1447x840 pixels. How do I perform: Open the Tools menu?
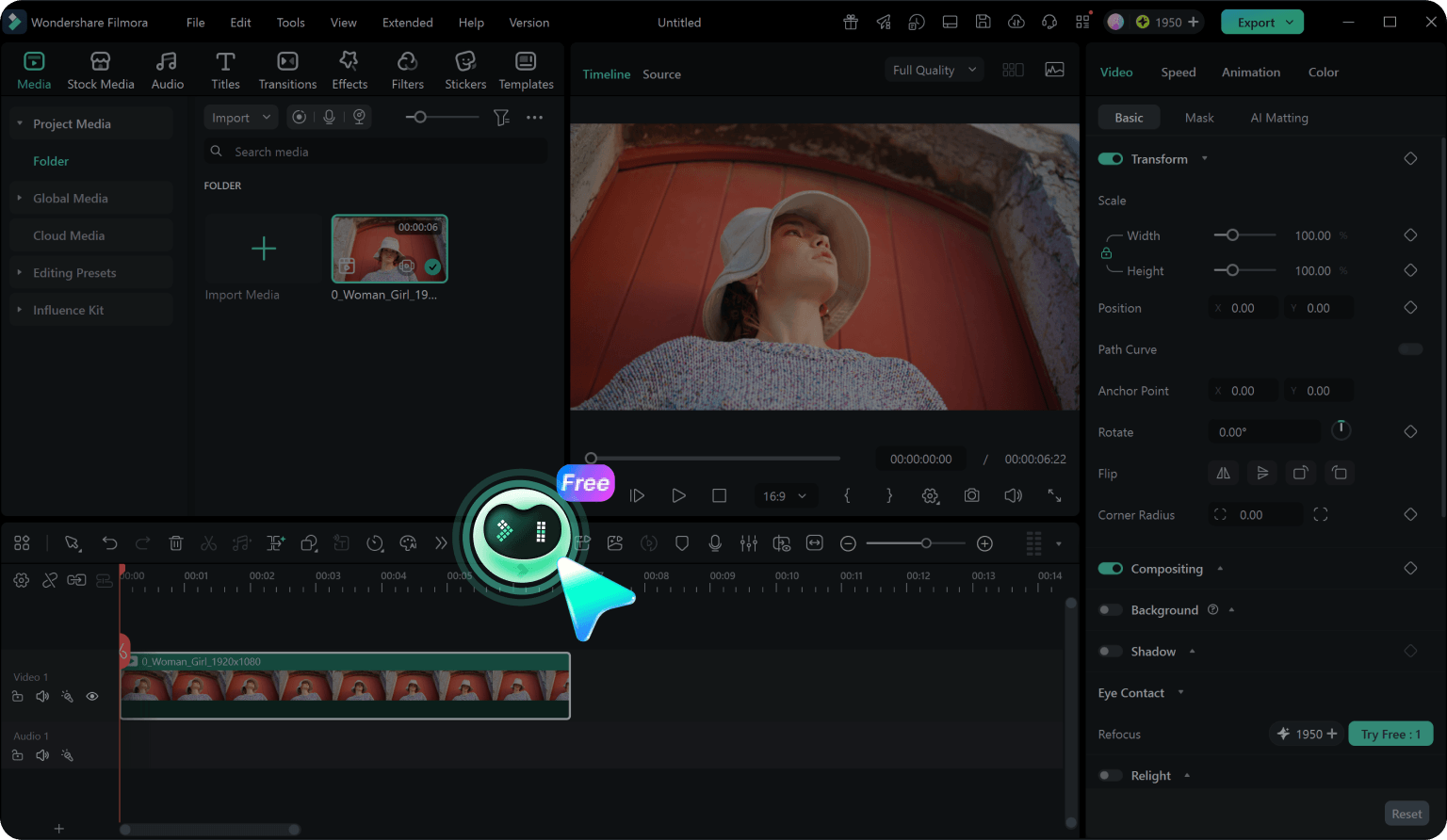click(x=290, y=23)
